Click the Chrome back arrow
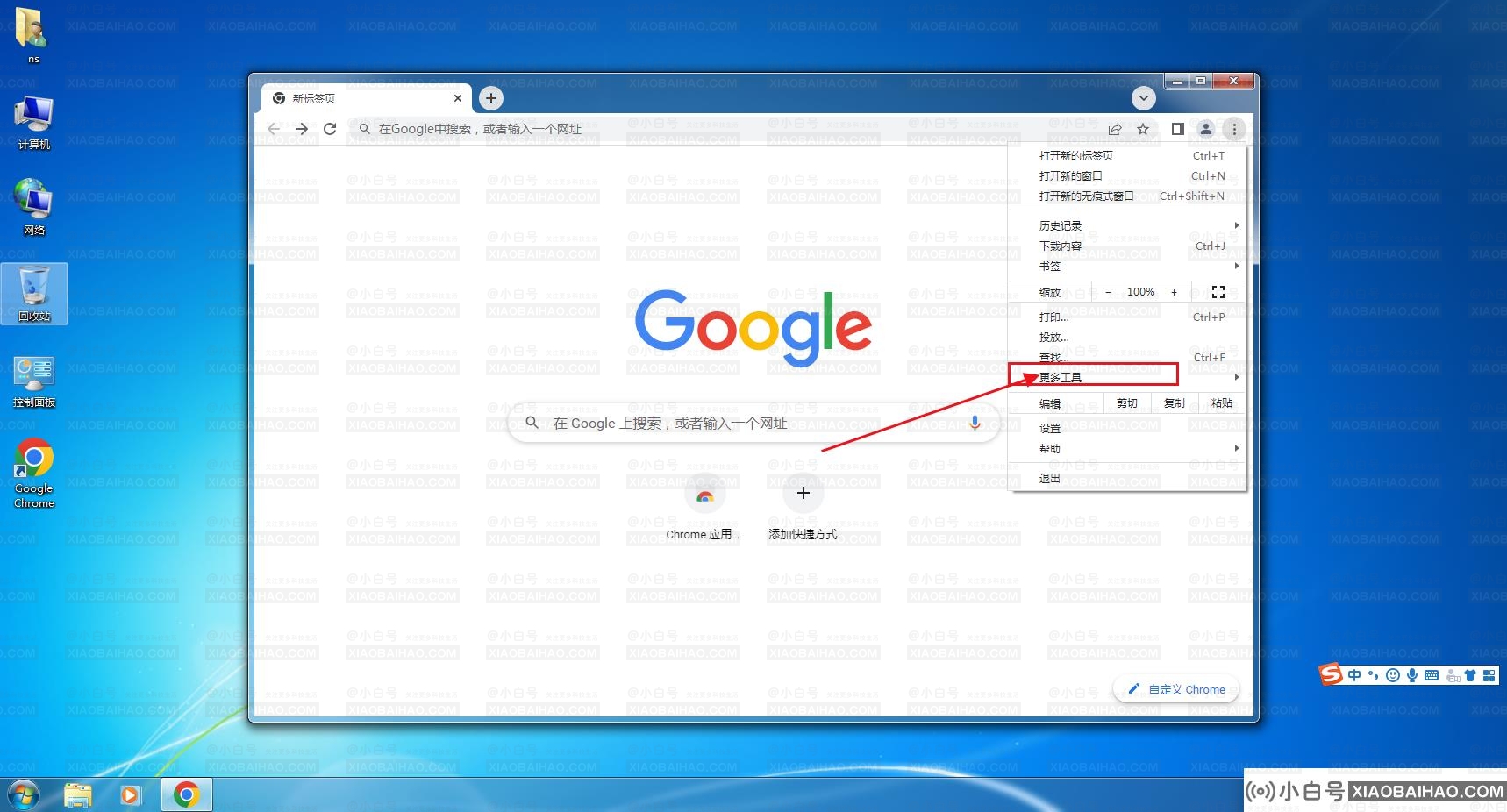The image size is (1507, 812). tap(274, 129)
